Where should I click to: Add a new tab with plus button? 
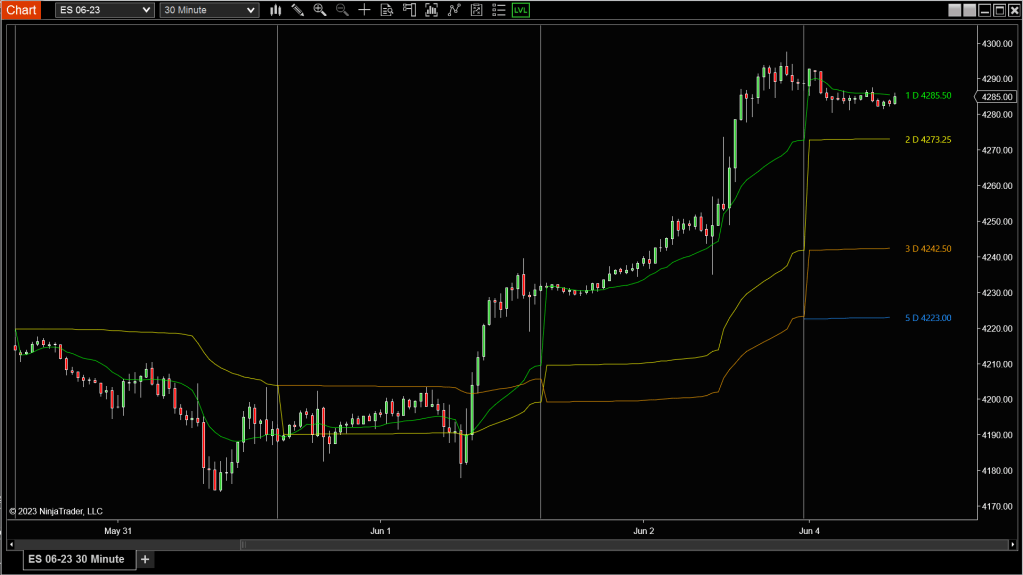coord(145,559)
